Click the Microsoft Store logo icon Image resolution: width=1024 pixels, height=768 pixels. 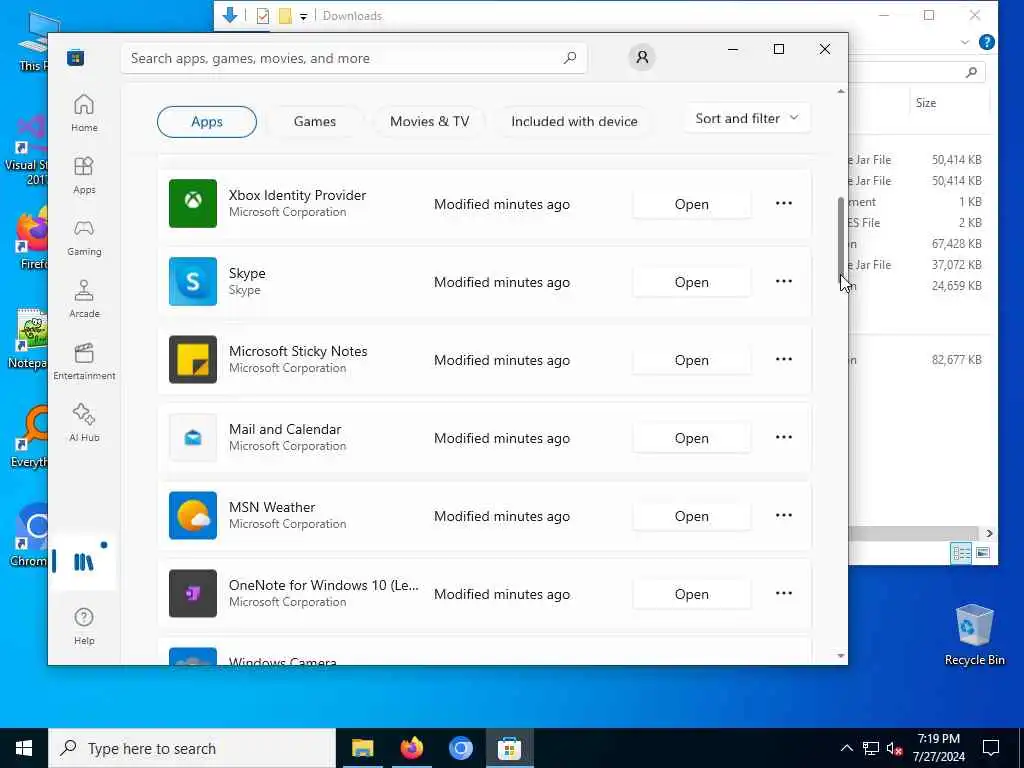(76, 57)
